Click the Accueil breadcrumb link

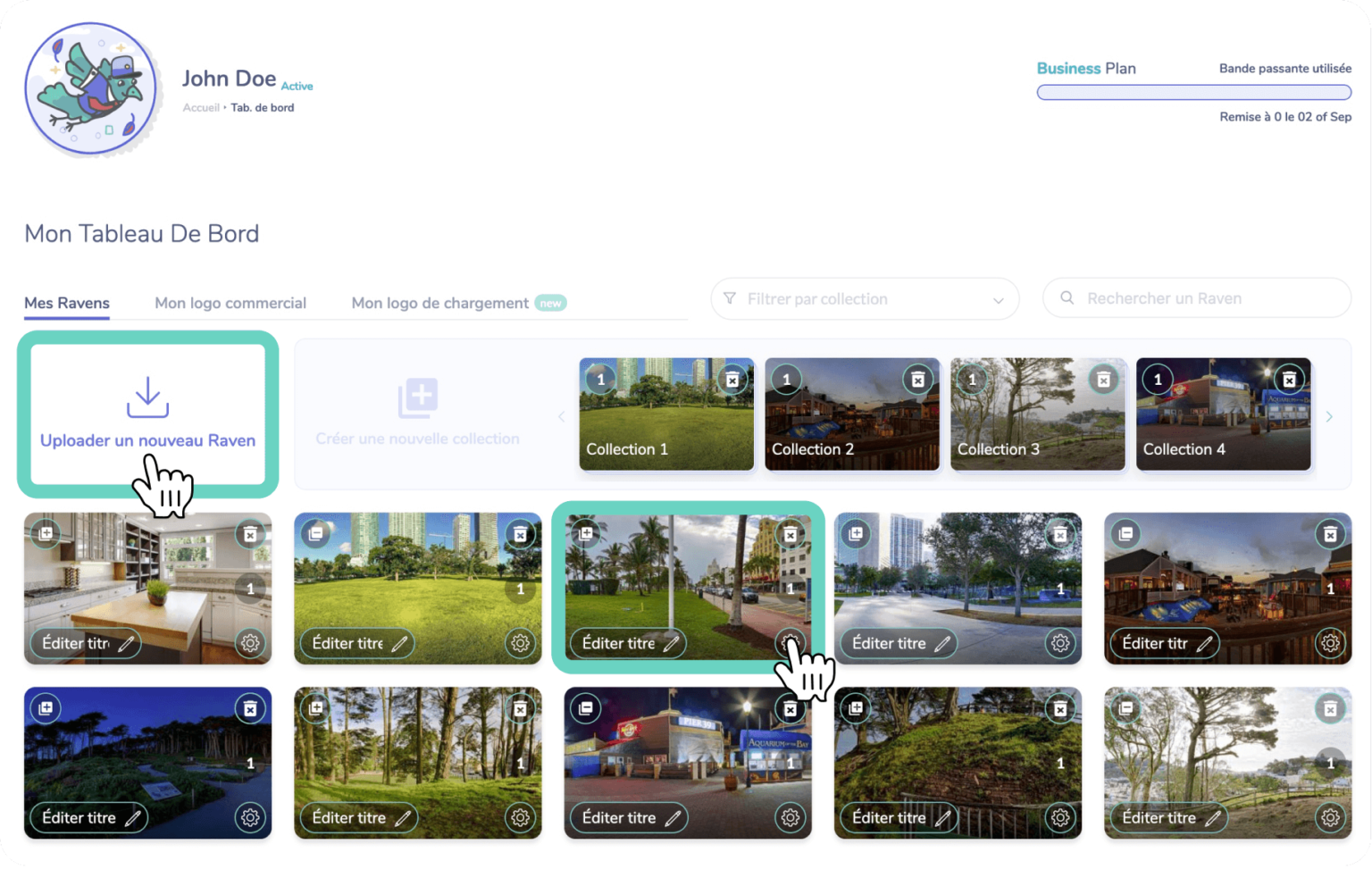click(x=201, y=108)
